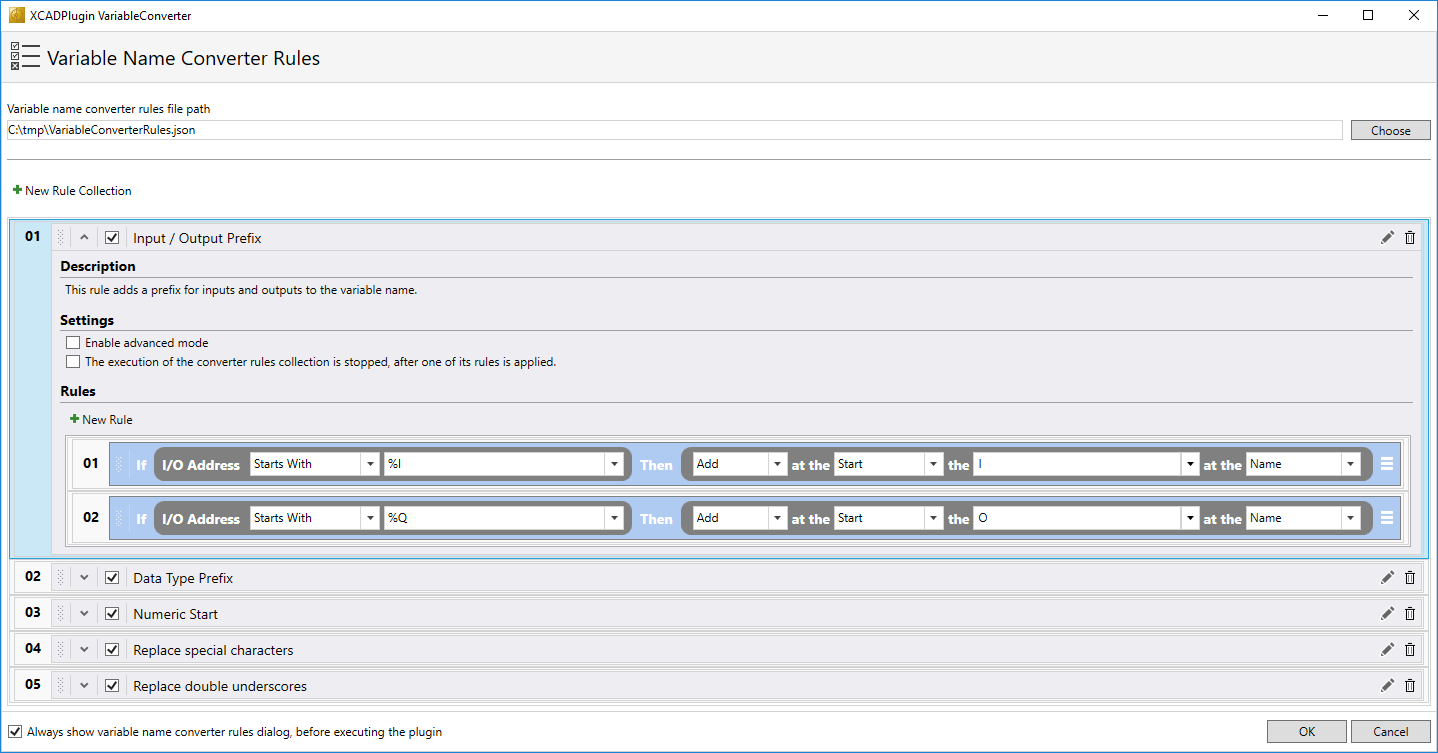Confirm with the OK button

pyautogui.click(x=1307, y=732)
